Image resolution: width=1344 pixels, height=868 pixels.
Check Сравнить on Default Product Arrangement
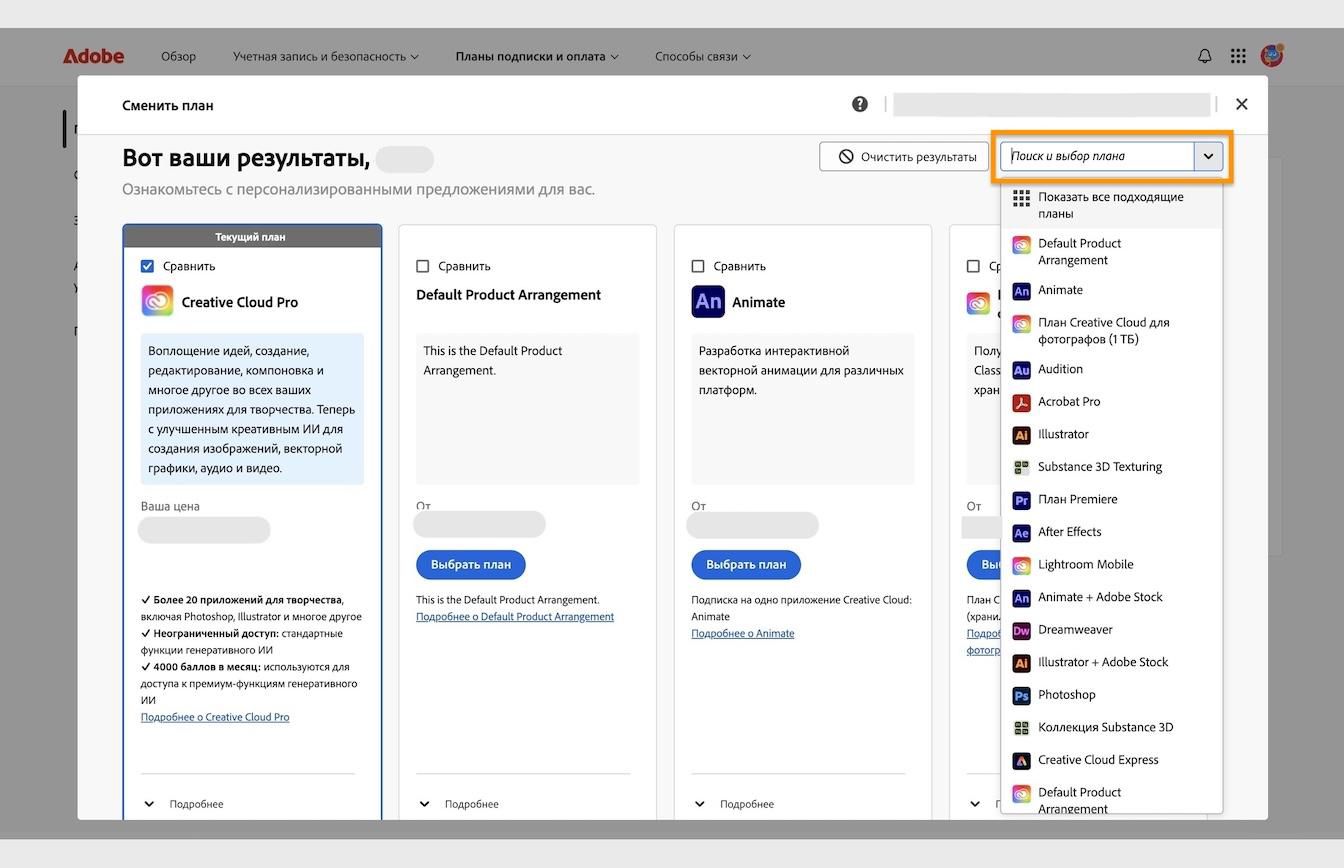click(422, 265)
